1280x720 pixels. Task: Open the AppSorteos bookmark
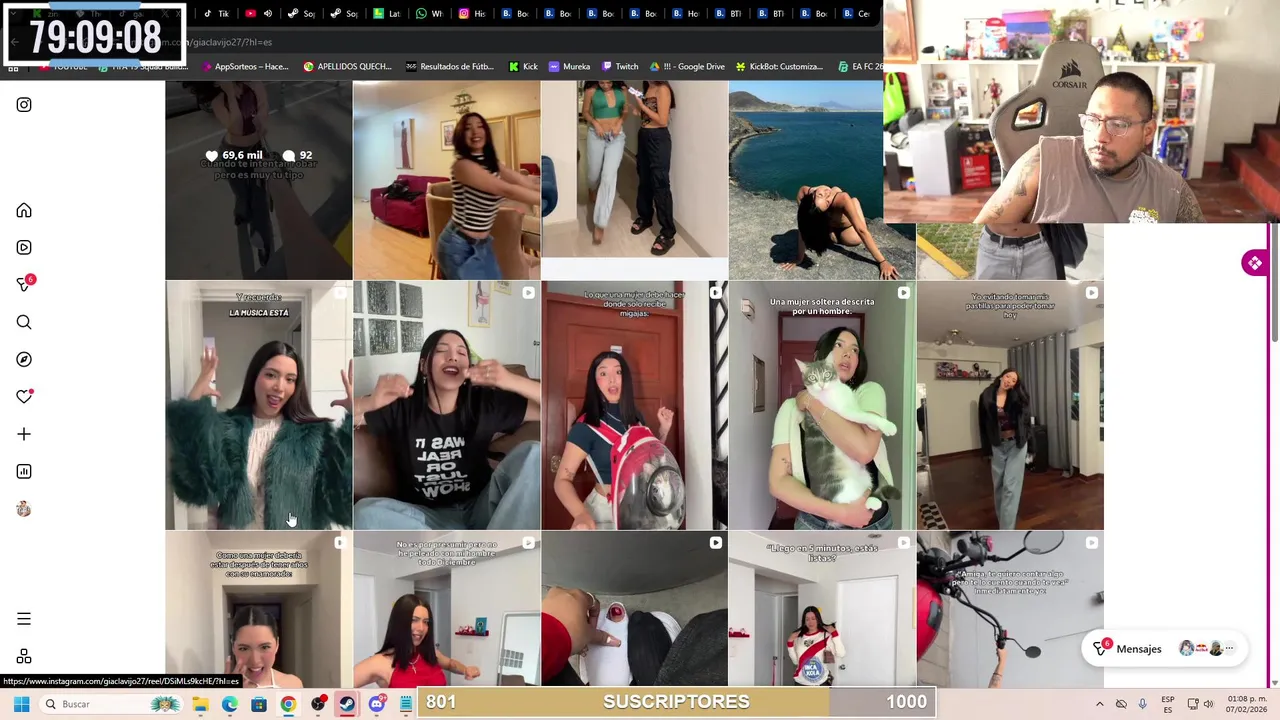click(x=245, y=67)
